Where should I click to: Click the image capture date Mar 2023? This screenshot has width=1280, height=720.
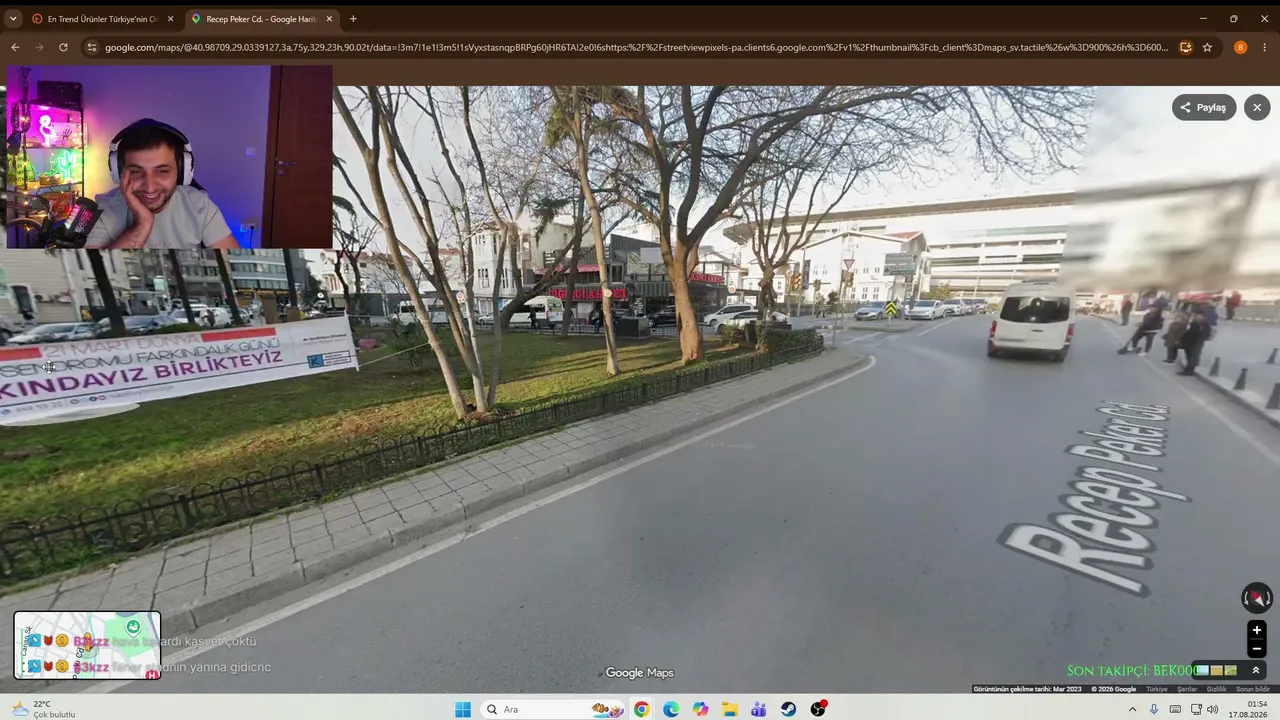[1027, 689]
